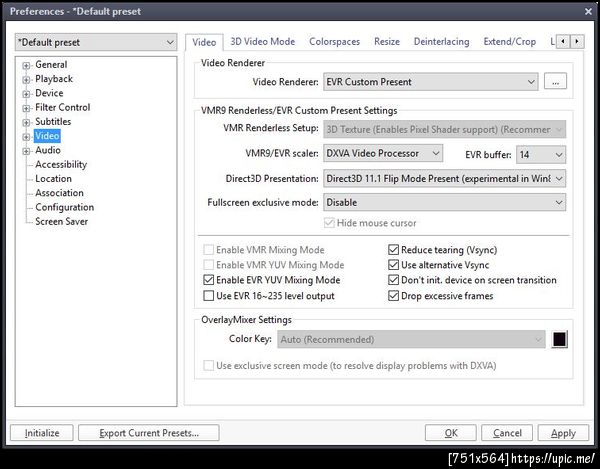
Task: Close the Preferences dialog
Action: pos(588,11)
